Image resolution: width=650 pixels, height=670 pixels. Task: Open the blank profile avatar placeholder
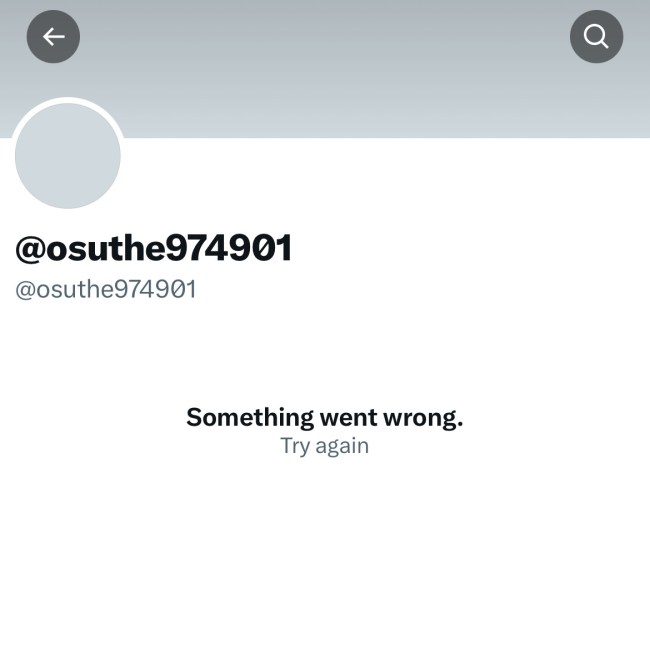click(68, 156)
